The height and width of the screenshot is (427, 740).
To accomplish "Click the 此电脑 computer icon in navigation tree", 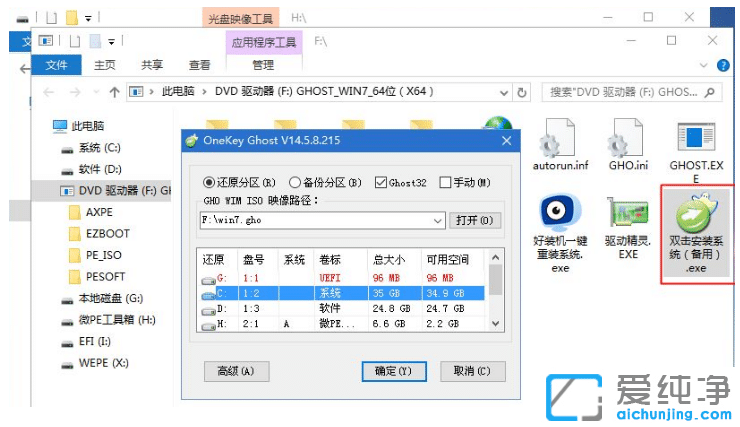I will (60, 126).
